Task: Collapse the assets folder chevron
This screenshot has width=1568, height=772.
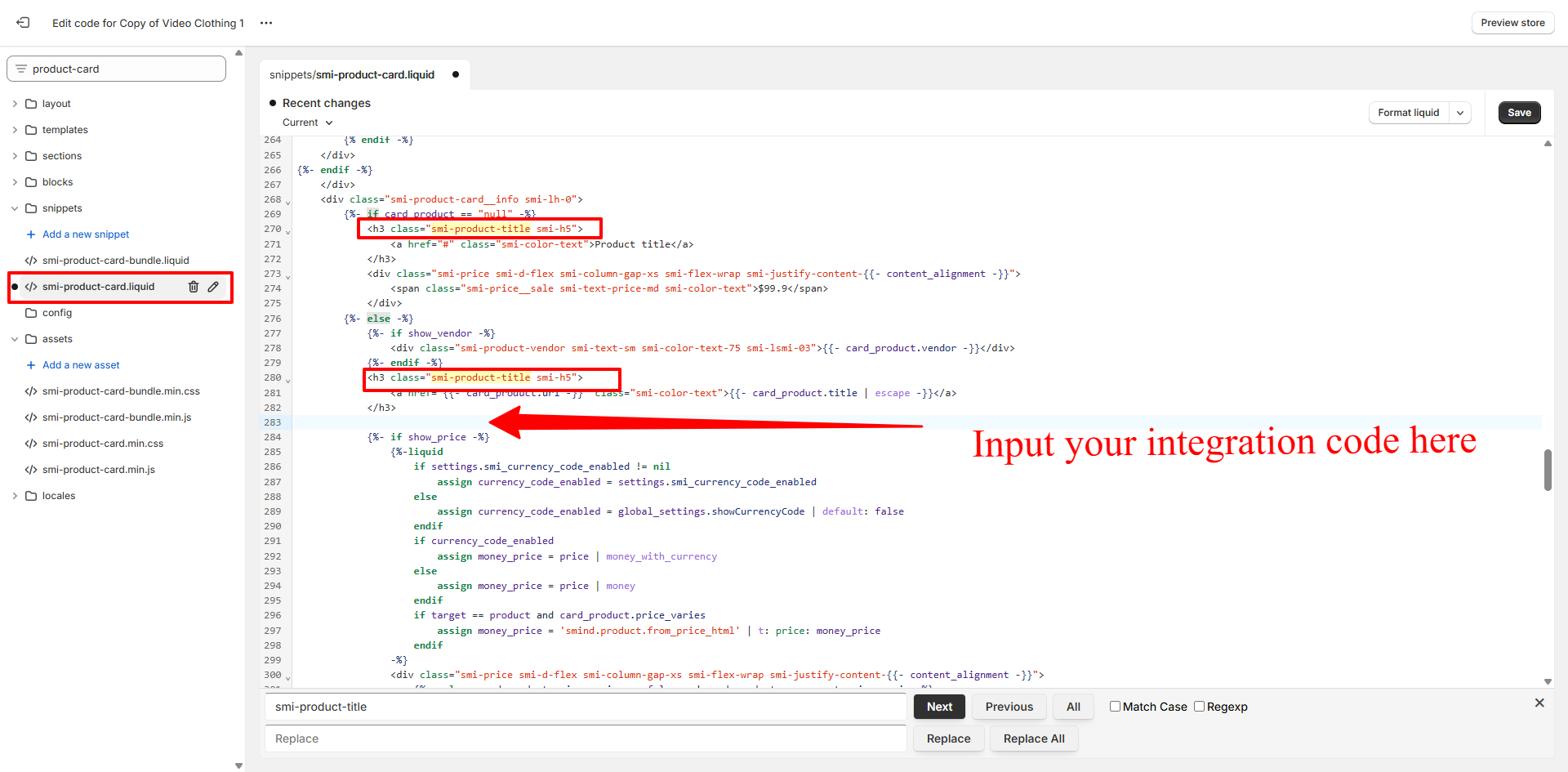Action: [15, 339]
